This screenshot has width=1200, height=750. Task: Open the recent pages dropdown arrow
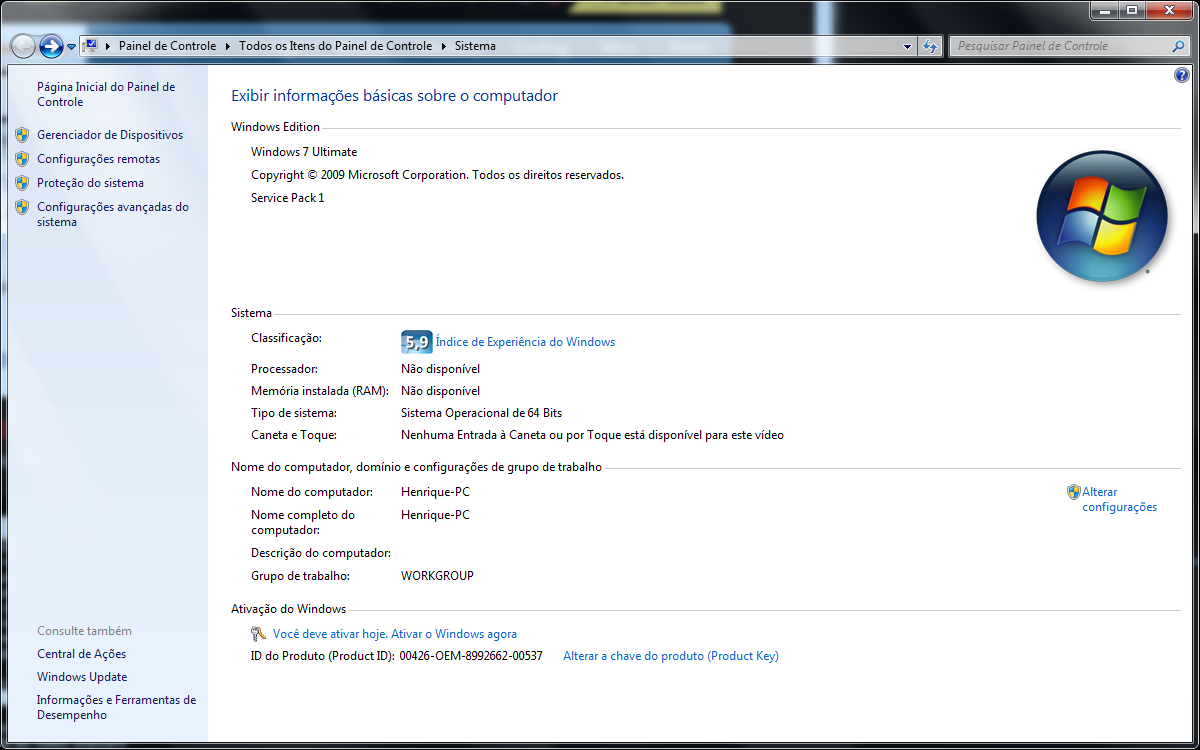click(x=72, y=47)
